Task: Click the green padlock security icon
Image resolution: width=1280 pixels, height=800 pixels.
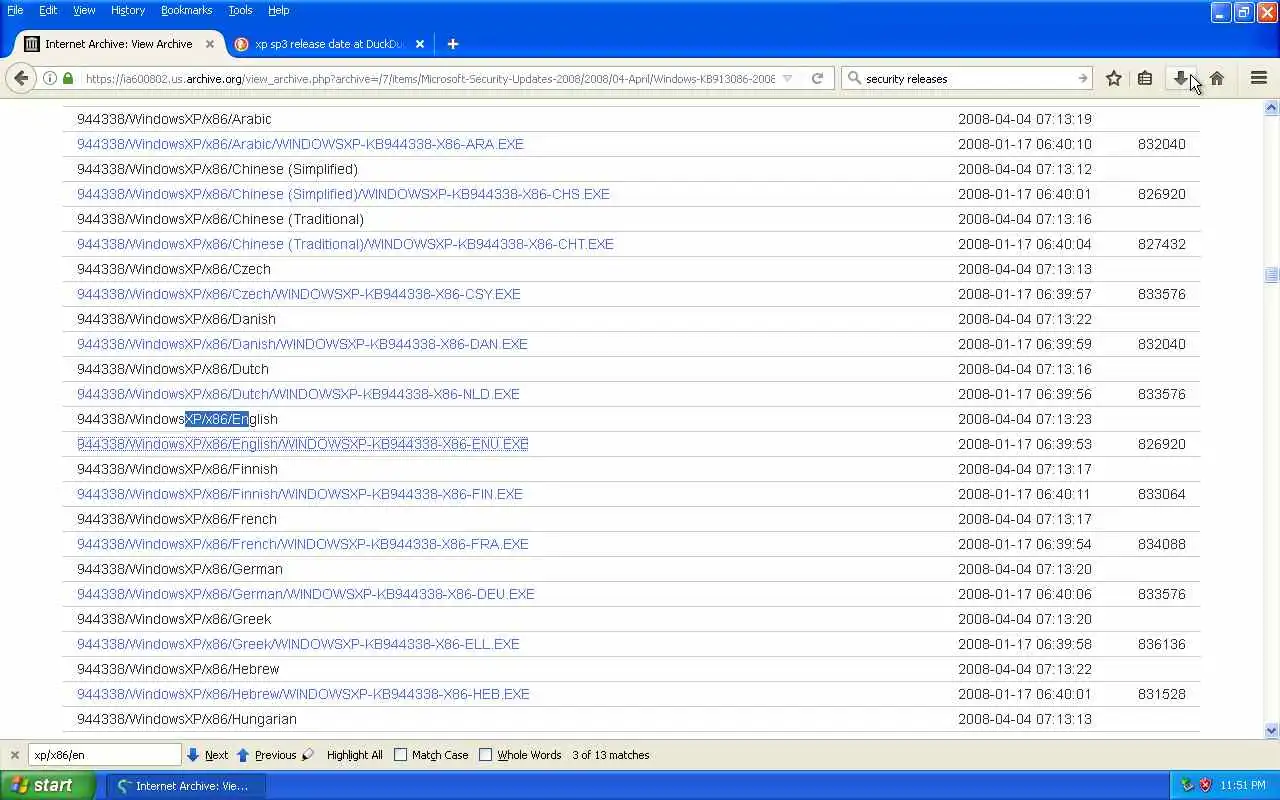Action: [68, 78]
